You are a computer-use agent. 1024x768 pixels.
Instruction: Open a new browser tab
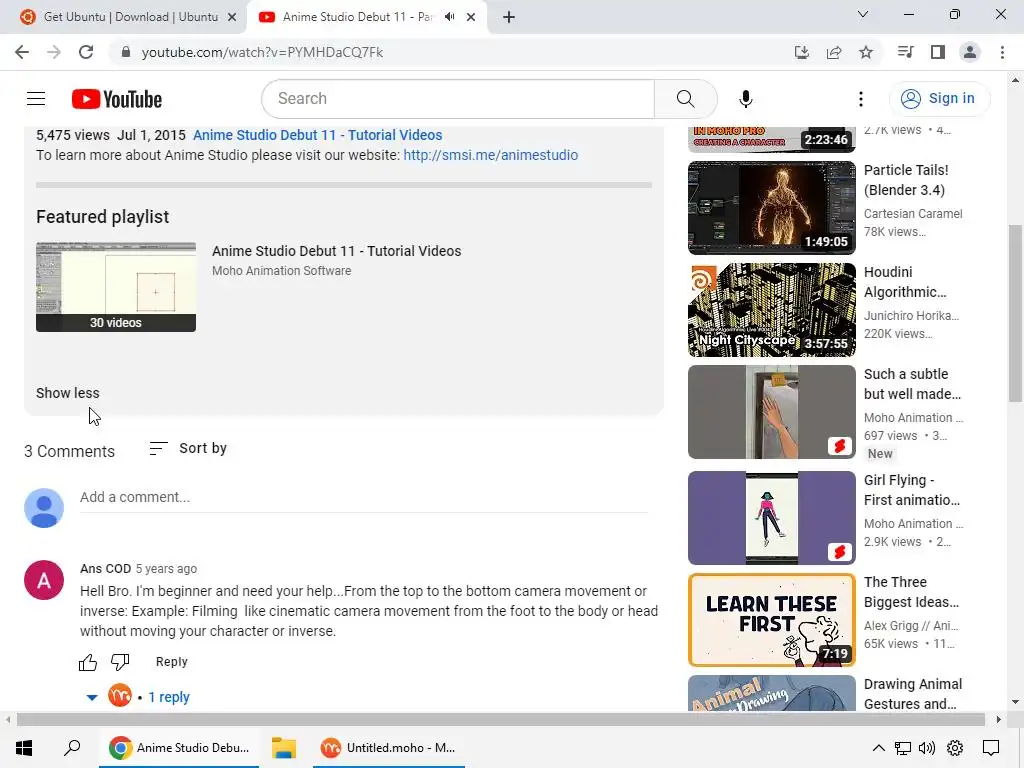pos(509,17)
